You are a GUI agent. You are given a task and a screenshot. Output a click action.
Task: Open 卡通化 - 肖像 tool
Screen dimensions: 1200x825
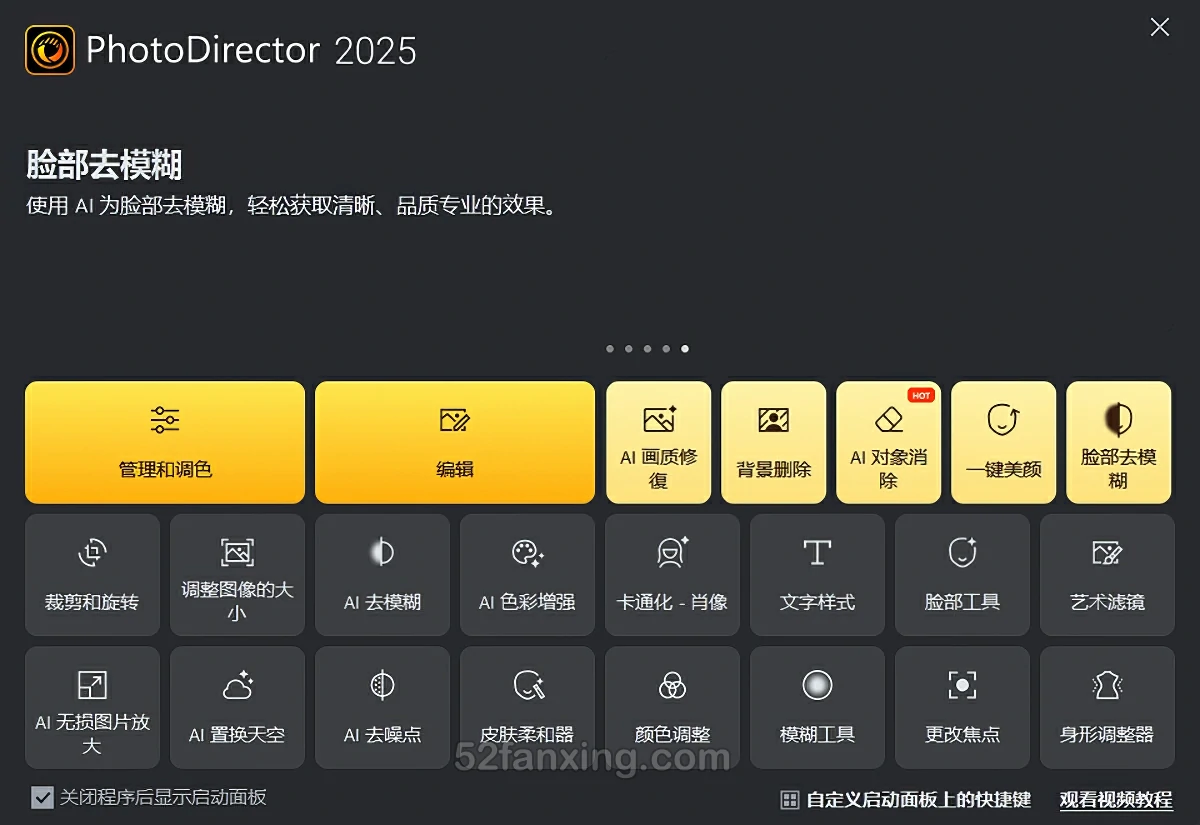tap(672, 575)
